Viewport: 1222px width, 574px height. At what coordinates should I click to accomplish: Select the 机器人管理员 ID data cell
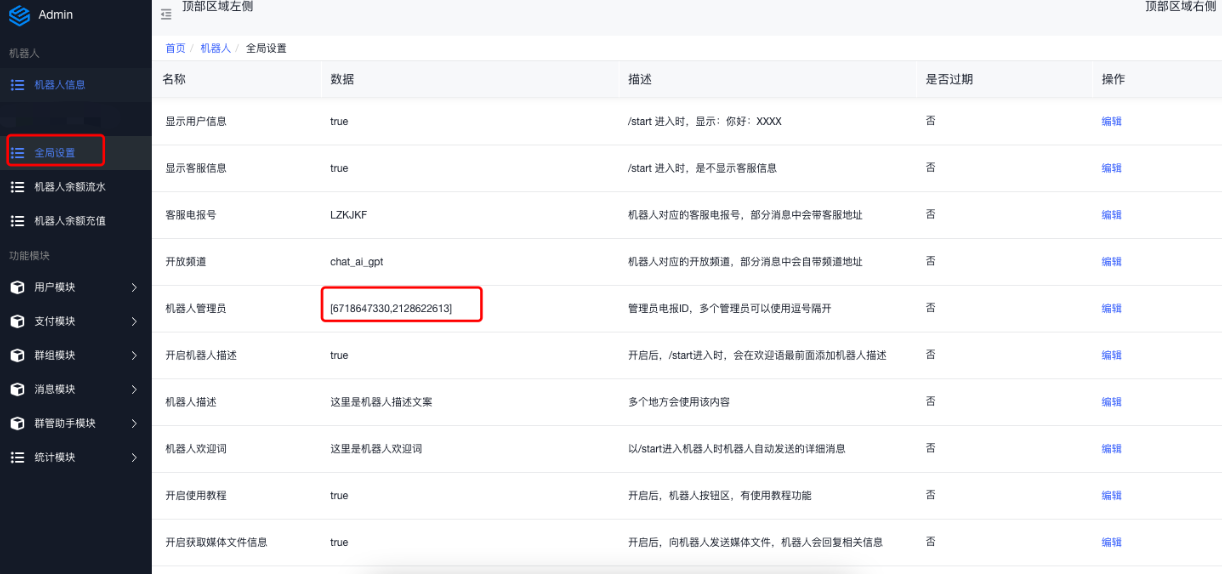click(391, 309)
